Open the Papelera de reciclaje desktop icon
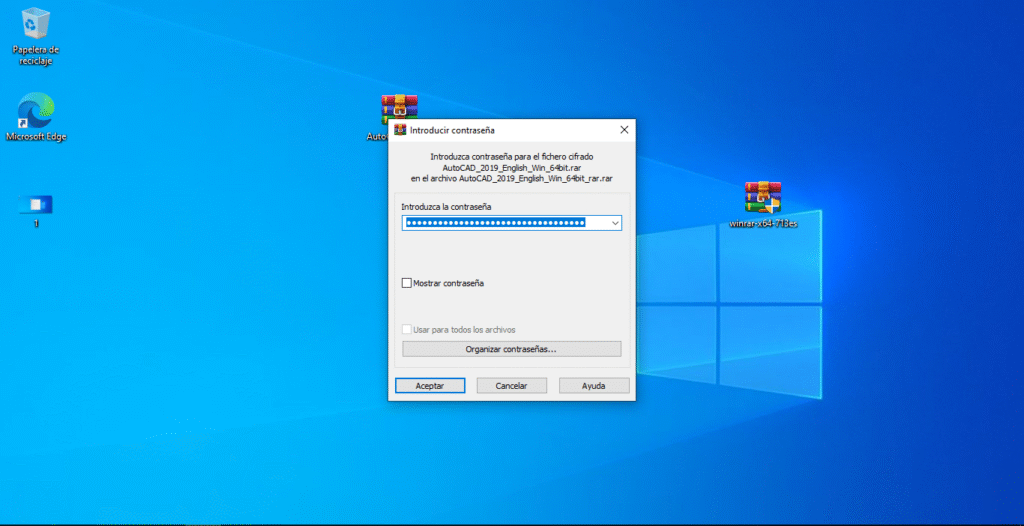Screen dimensions: 1024x526 tap(35, 36)
